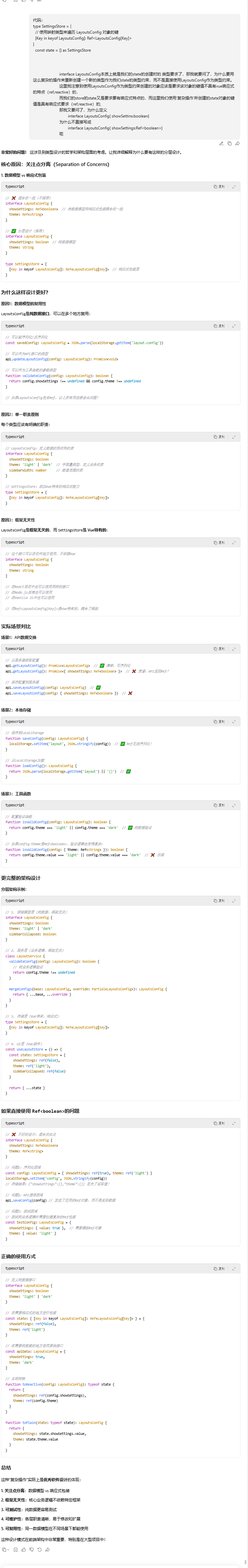This screenshot has width=248, height=1568.
Task: Click the heading 为什么这样设计更好?
Action: click(25, 292)
